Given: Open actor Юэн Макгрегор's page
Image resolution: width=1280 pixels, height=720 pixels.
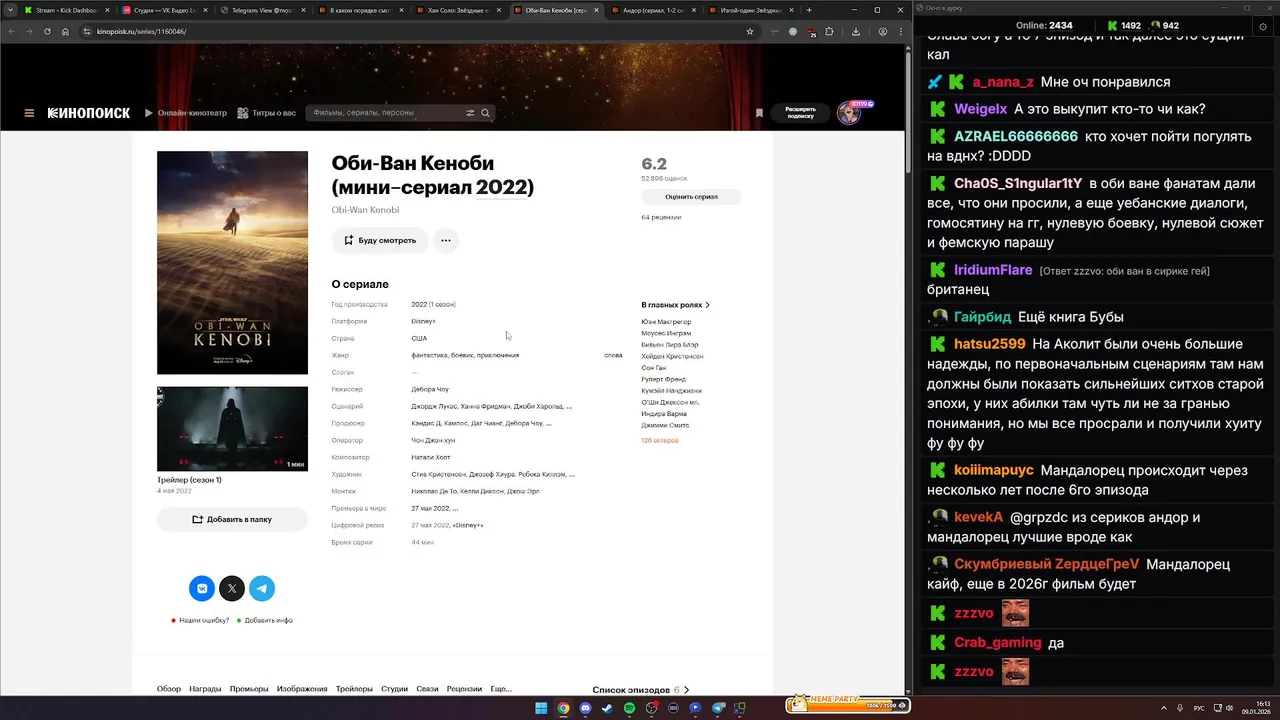Looking at the screenshot, I should (666, 322).
